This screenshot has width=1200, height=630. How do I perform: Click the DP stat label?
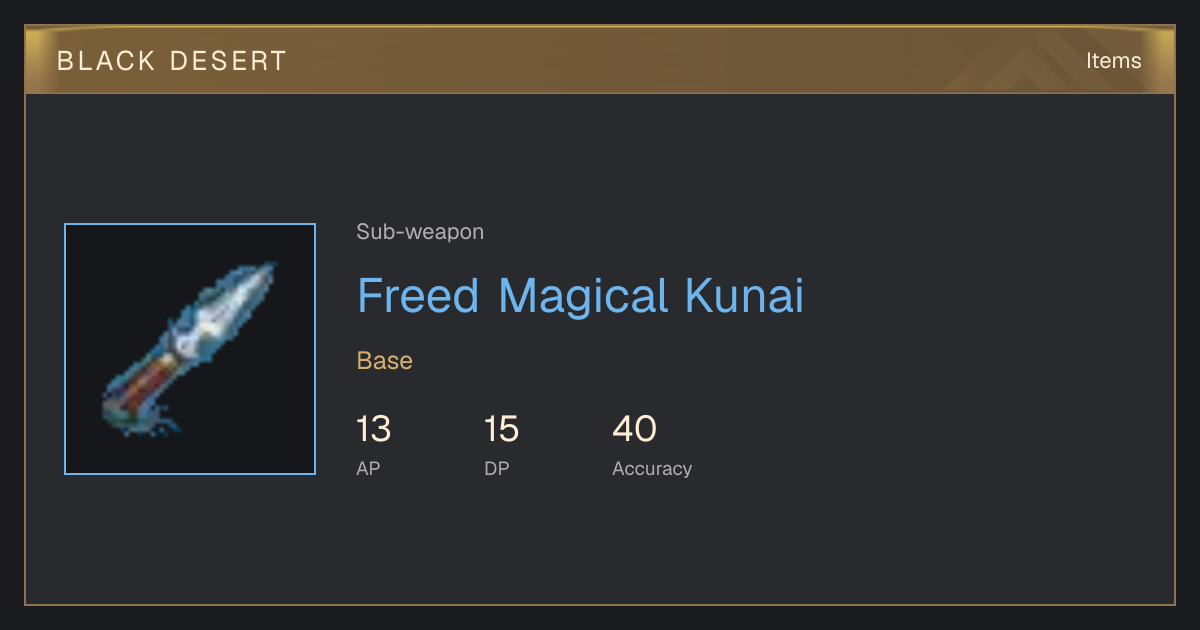point(497,468)
